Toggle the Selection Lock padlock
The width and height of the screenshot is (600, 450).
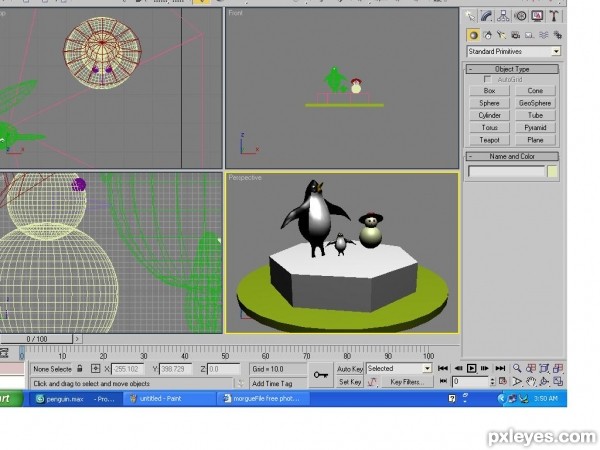(80, 369)
